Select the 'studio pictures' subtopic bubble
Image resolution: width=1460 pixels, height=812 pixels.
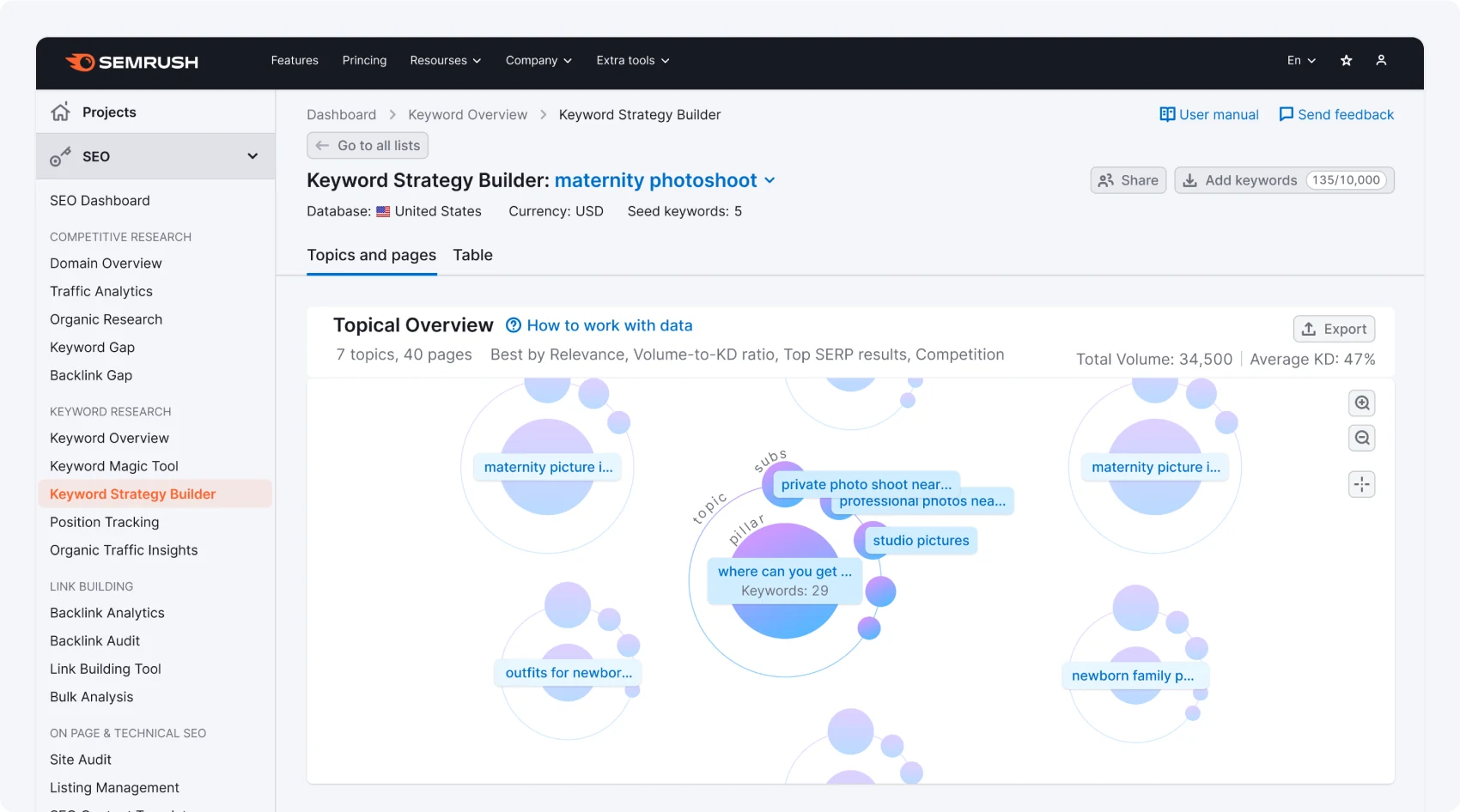coord(921,541)
